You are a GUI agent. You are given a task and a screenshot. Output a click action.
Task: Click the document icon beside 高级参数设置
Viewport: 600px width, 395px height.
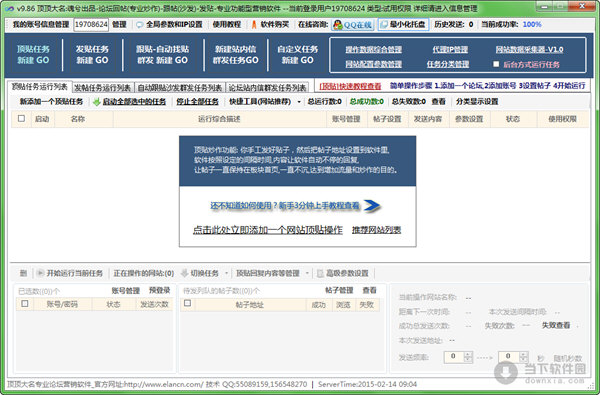(x=320, y=273)
